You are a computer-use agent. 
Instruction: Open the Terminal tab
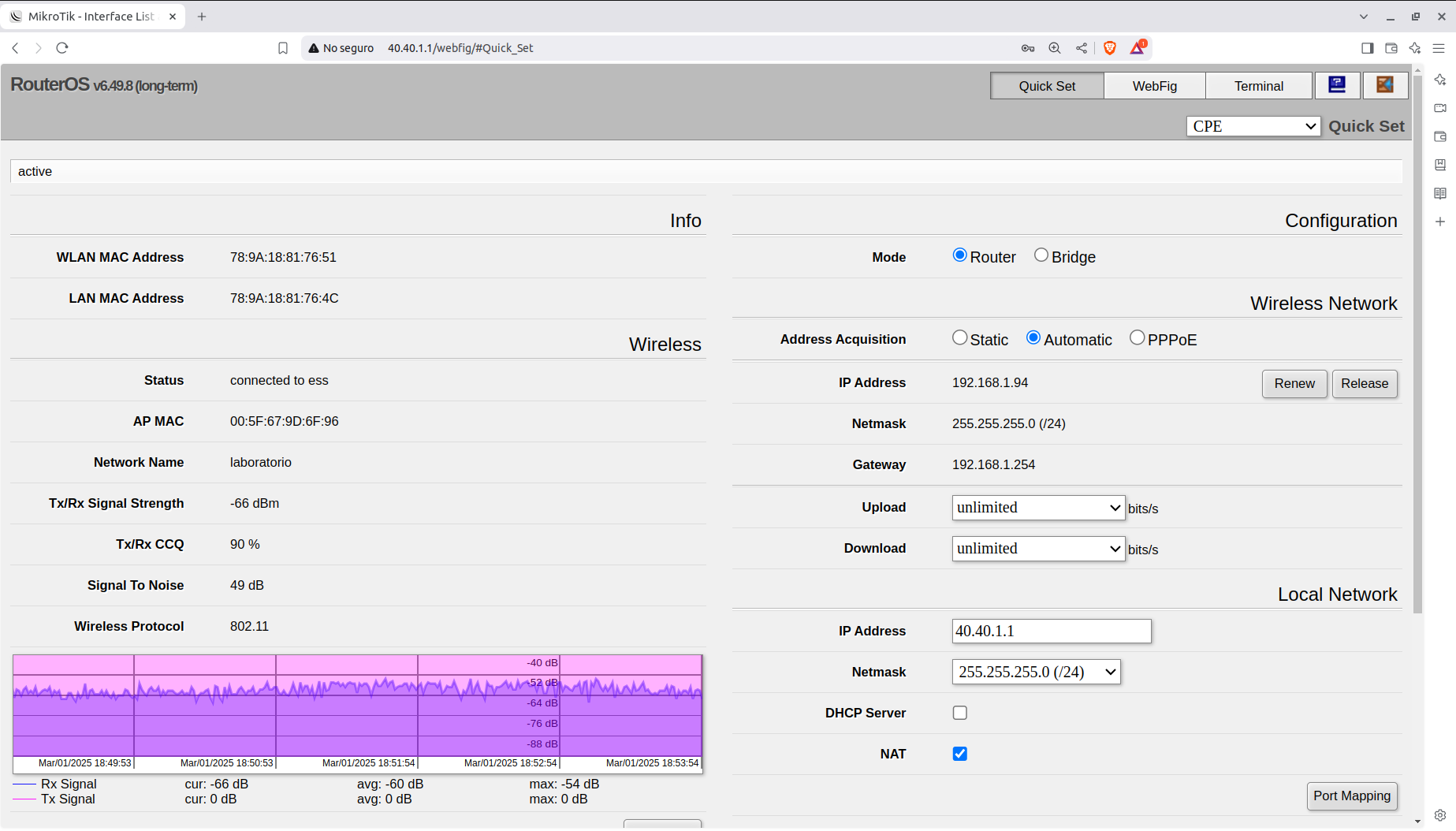(1259, 86)
